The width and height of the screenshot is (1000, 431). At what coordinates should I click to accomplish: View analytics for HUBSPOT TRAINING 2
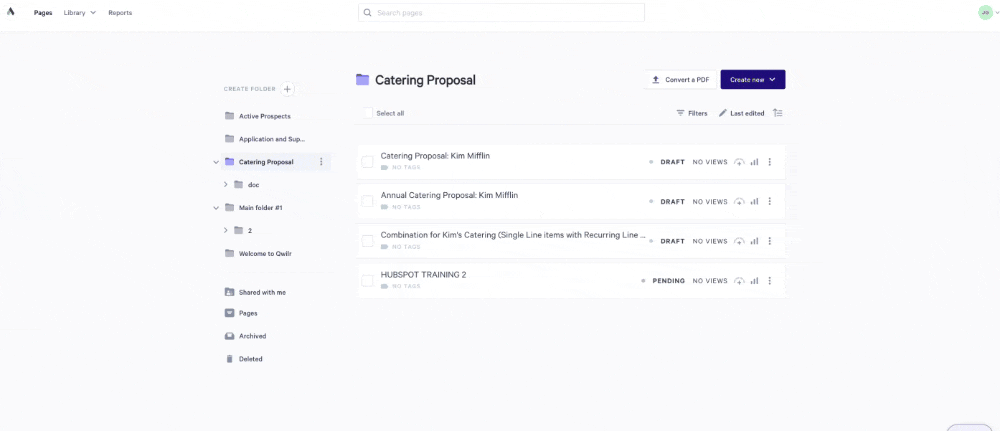click(754, 281)
